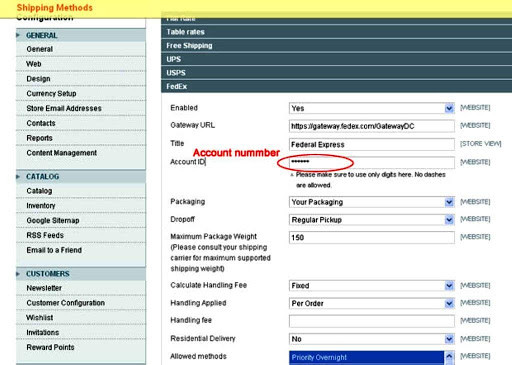
Task: Open the General configuration section
Action: 81,49
